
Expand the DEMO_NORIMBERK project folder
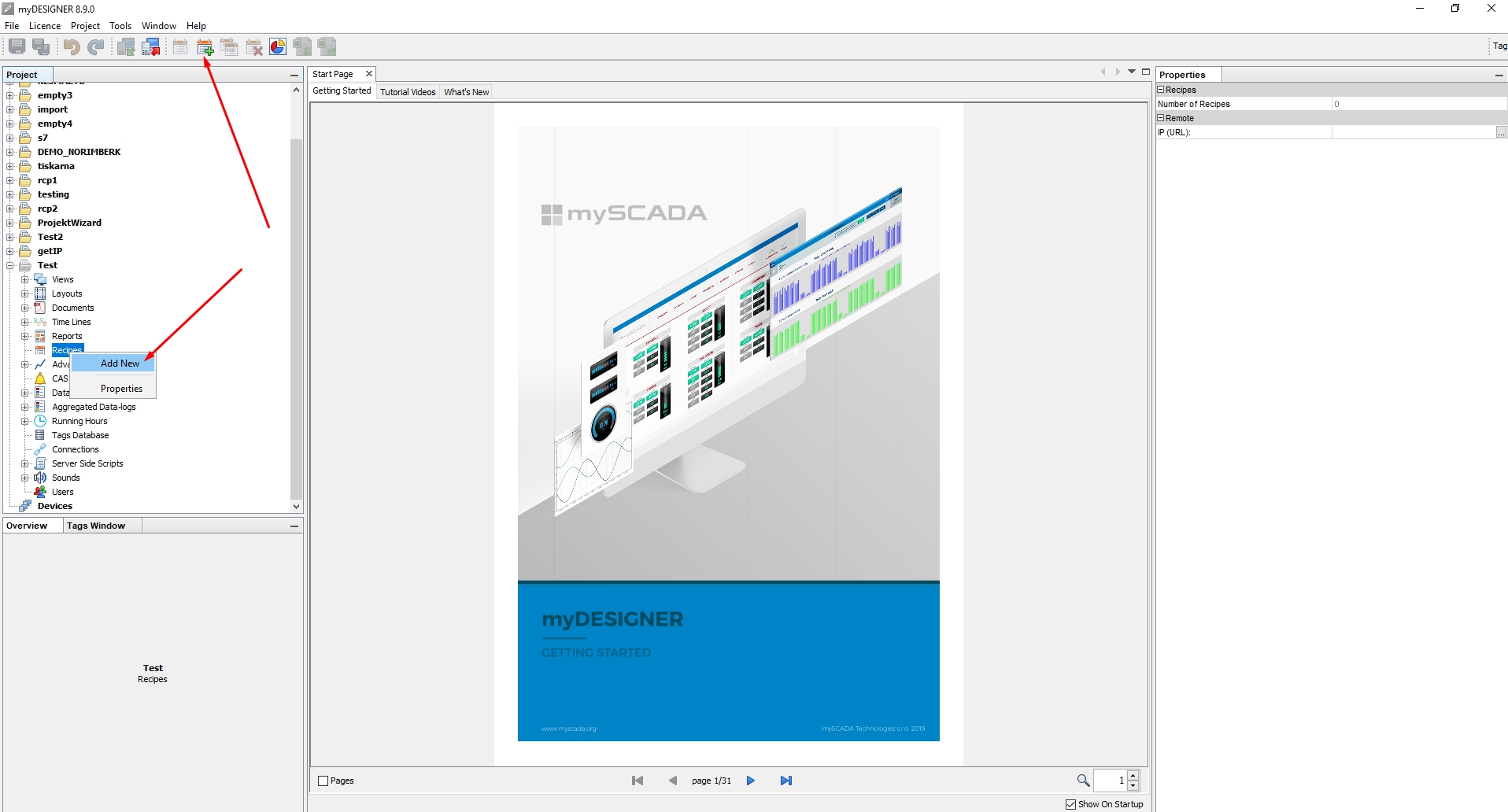click(10, 152)
